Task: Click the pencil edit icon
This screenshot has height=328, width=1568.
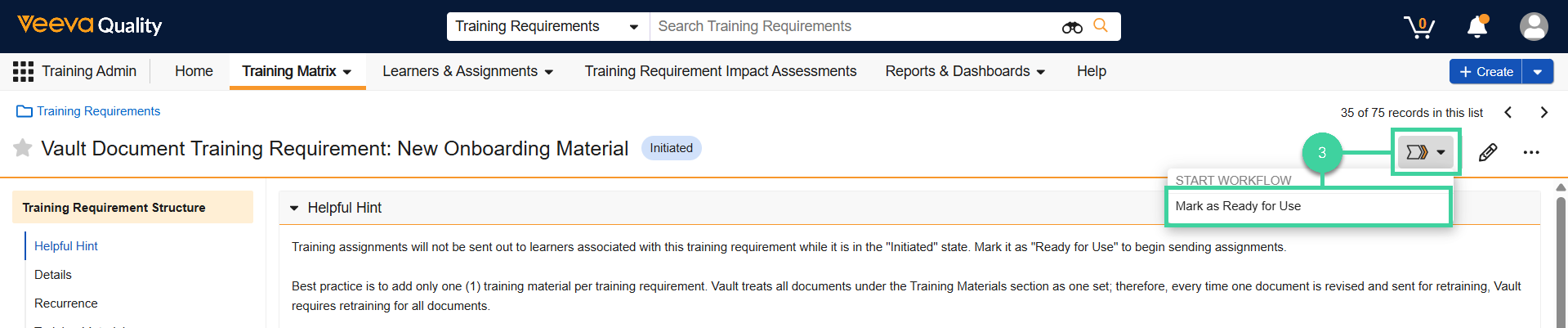Action: 1487,152
